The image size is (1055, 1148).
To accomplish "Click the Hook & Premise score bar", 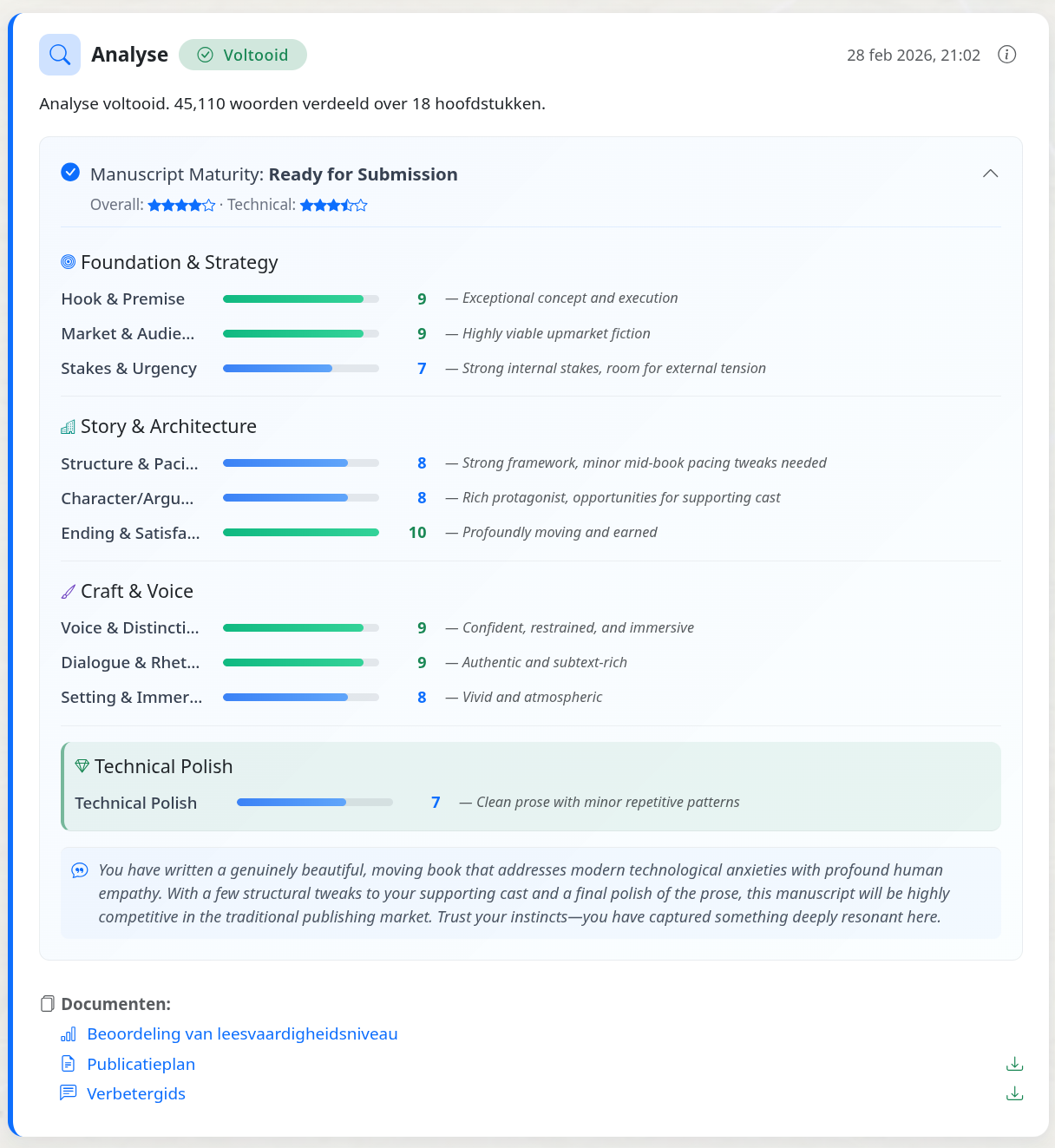I will pyautogui.click(x=301, y=298).
